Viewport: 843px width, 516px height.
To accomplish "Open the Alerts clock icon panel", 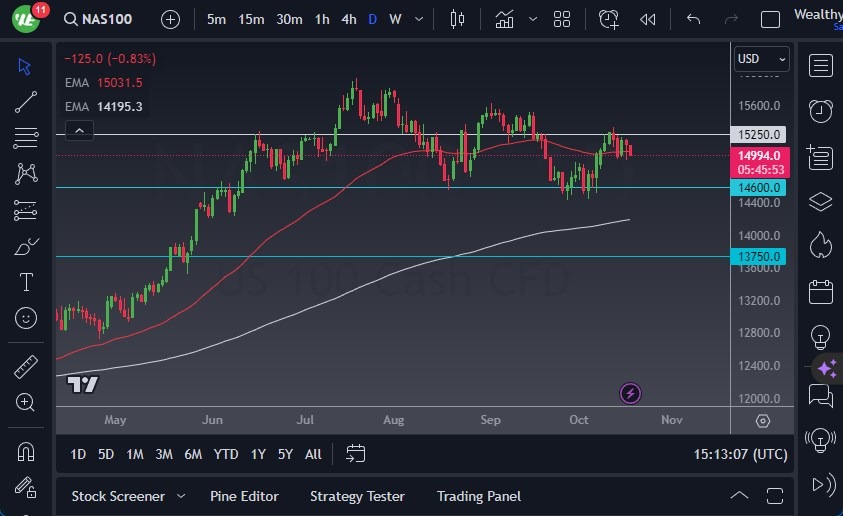I will point(820,110).
